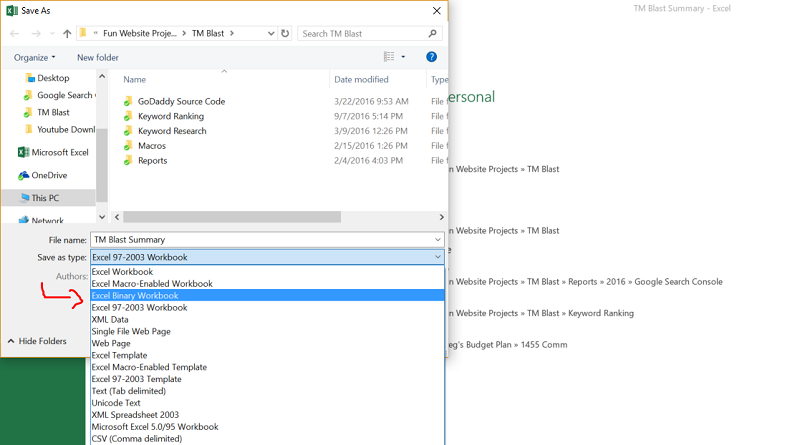Go forward using the forward arrow

tap(36, 34)
